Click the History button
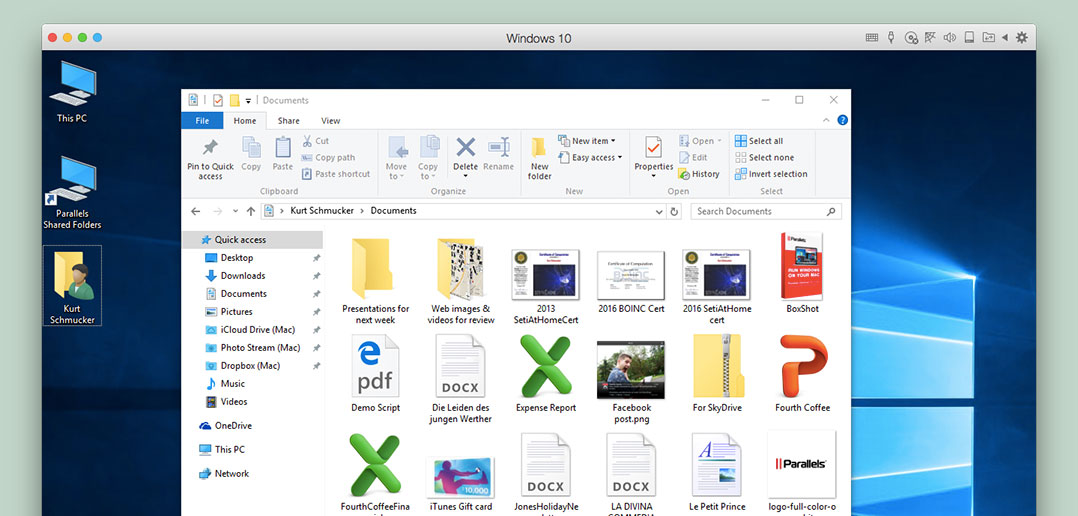This screenshot has width=1078, height=516. [698, 174]
